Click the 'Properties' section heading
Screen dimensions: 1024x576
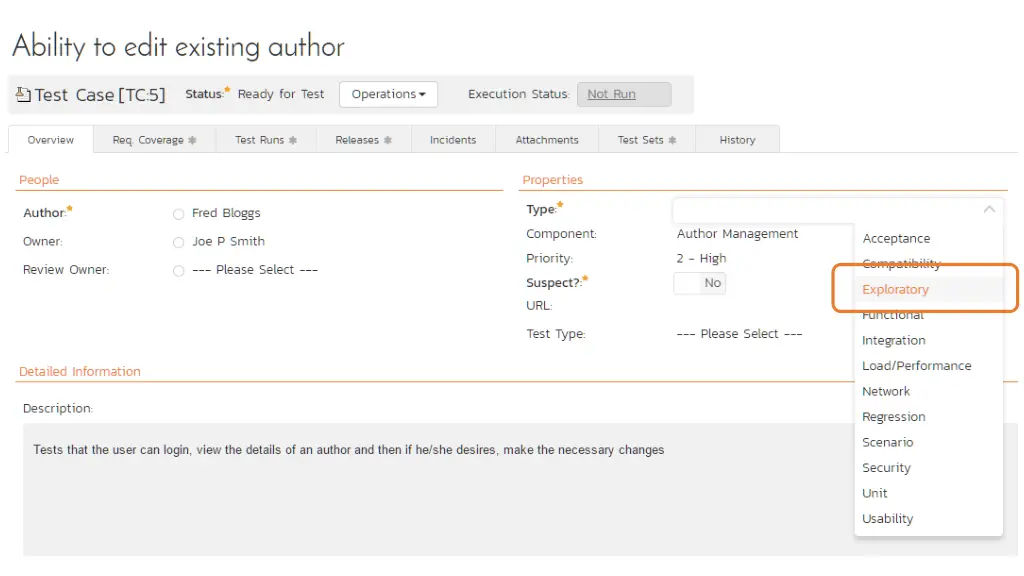coord(552,180)
